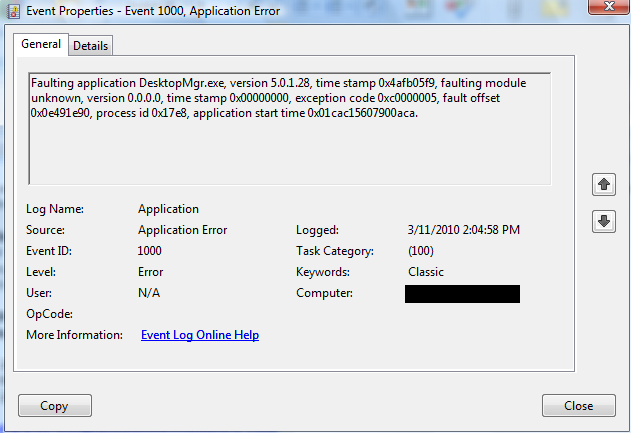The image size is (631, 433).
Task: Open the Event Log Online Help link
Action: pos(200,335)
